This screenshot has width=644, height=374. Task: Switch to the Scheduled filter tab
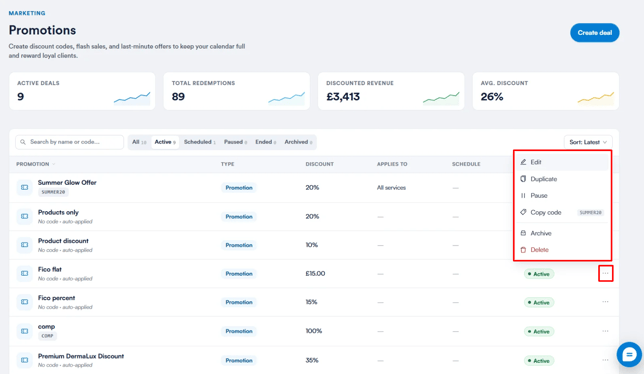coord(200,142)
